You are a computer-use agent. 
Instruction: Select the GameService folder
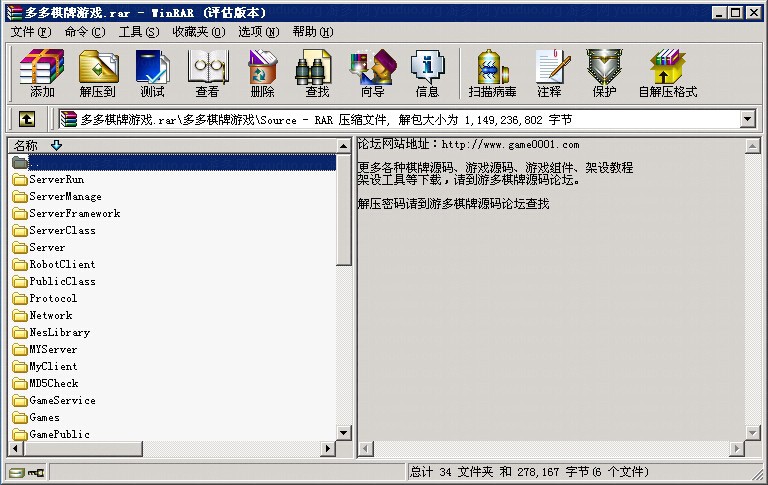(62, 400)
